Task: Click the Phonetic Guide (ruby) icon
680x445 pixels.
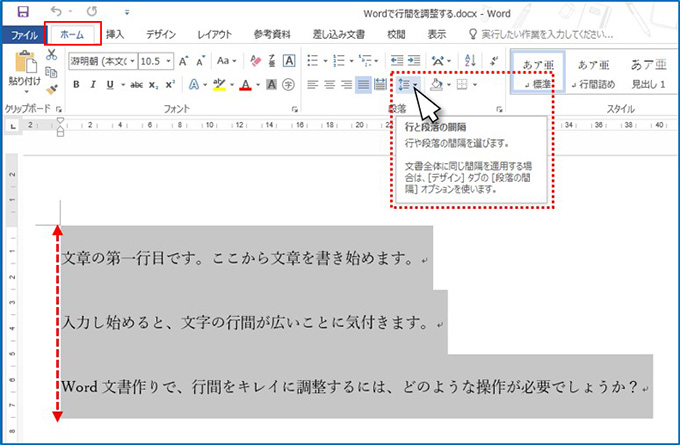Action: [272, 61]
